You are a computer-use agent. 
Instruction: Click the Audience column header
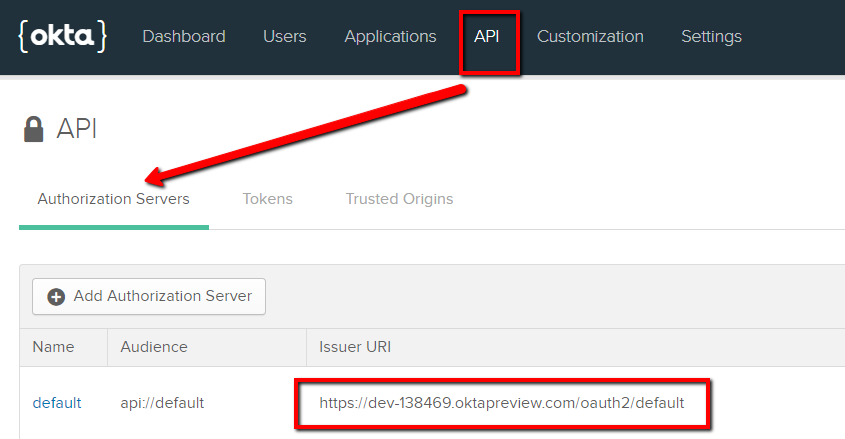[x=154, y=347]
